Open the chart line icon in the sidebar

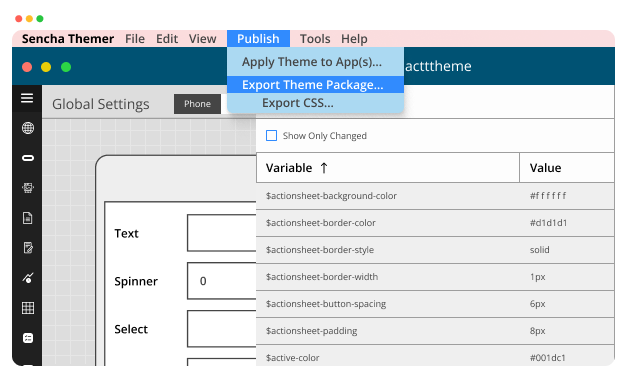tap(28, 278)
